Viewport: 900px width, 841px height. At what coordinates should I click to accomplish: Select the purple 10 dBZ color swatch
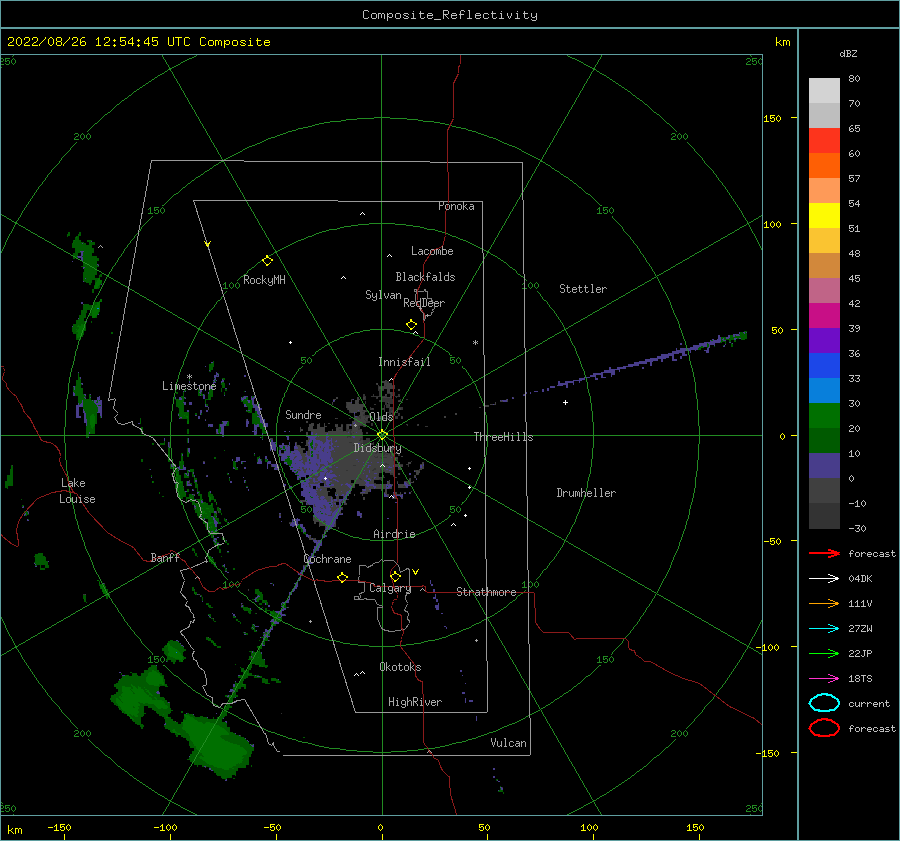[825, 465]
